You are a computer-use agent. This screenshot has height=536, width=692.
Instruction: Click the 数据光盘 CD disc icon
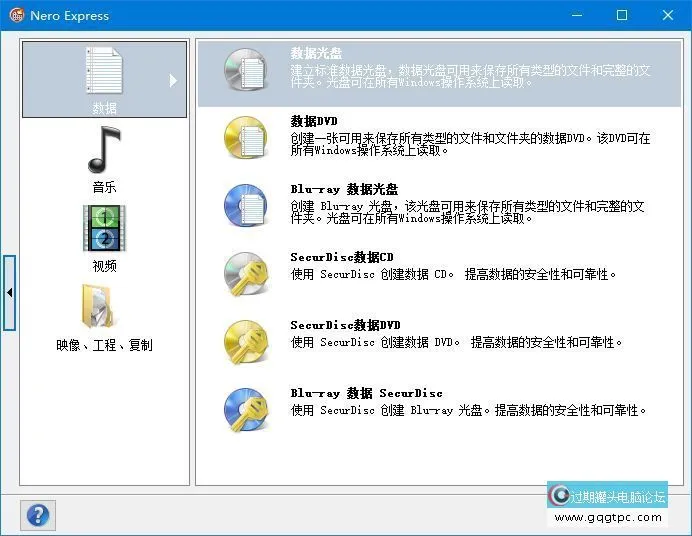pos(246,70)
